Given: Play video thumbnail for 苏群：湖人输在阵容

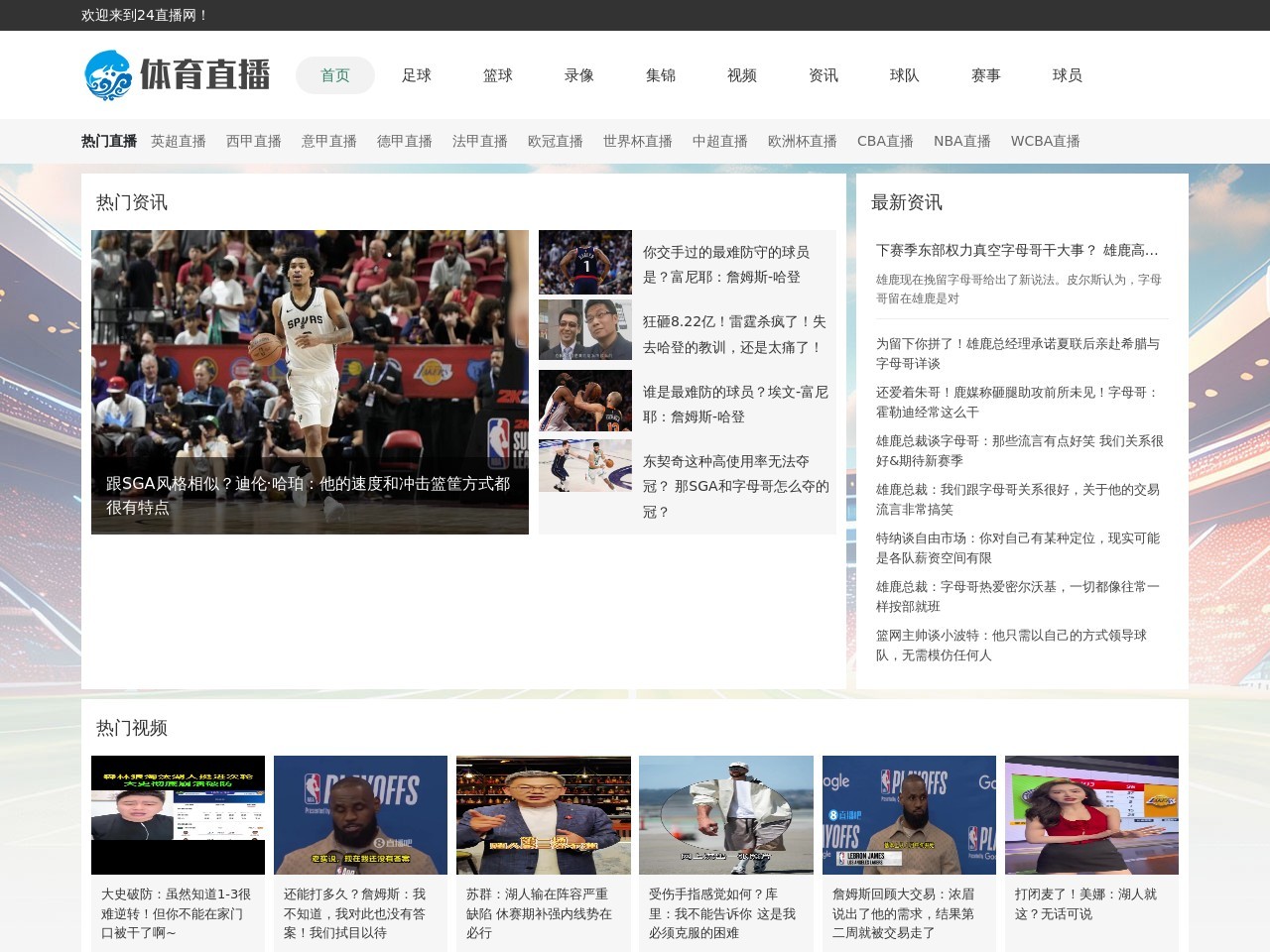Looking at the screenshot, I should [x=544, y=815].
